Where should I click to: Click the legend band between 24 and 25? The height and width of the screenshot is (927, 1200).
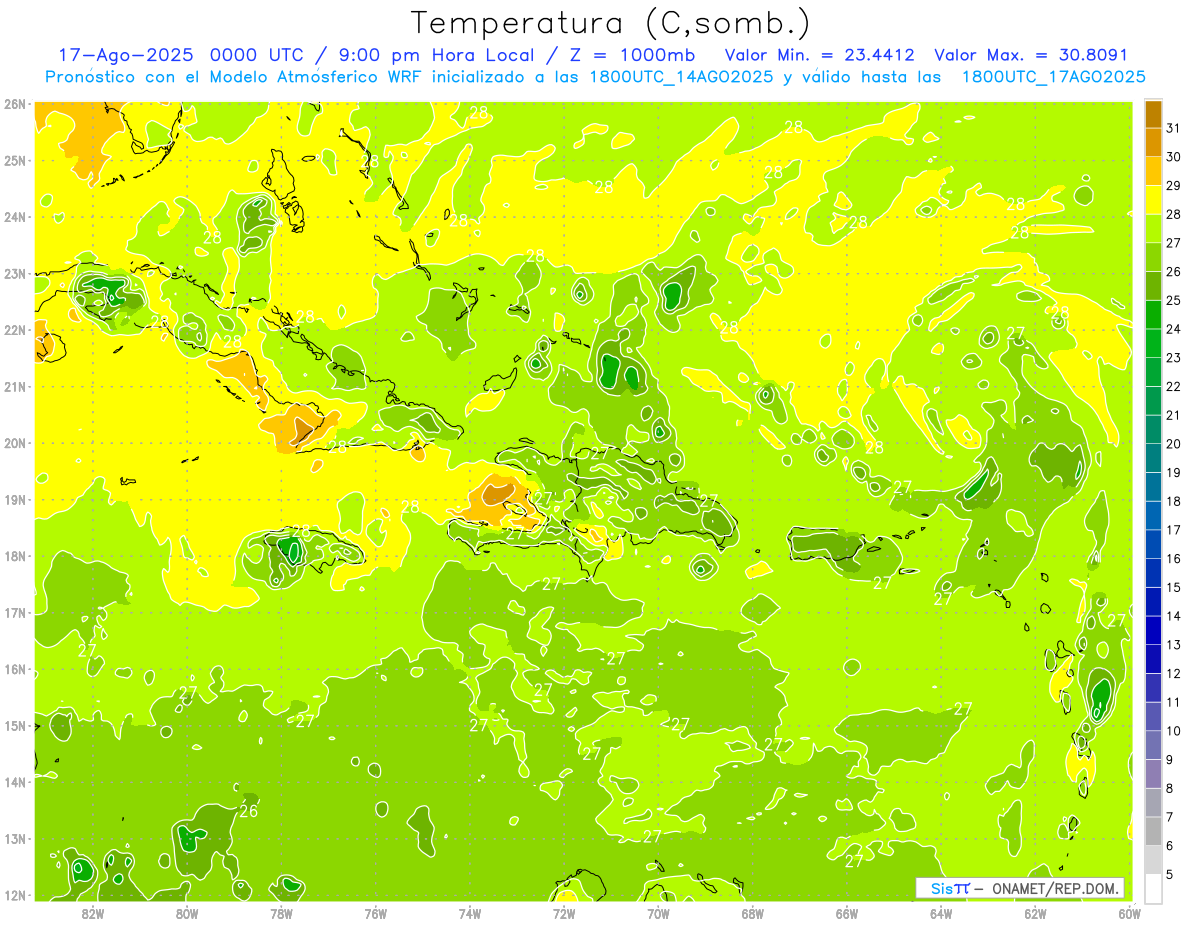point(1153,315)
